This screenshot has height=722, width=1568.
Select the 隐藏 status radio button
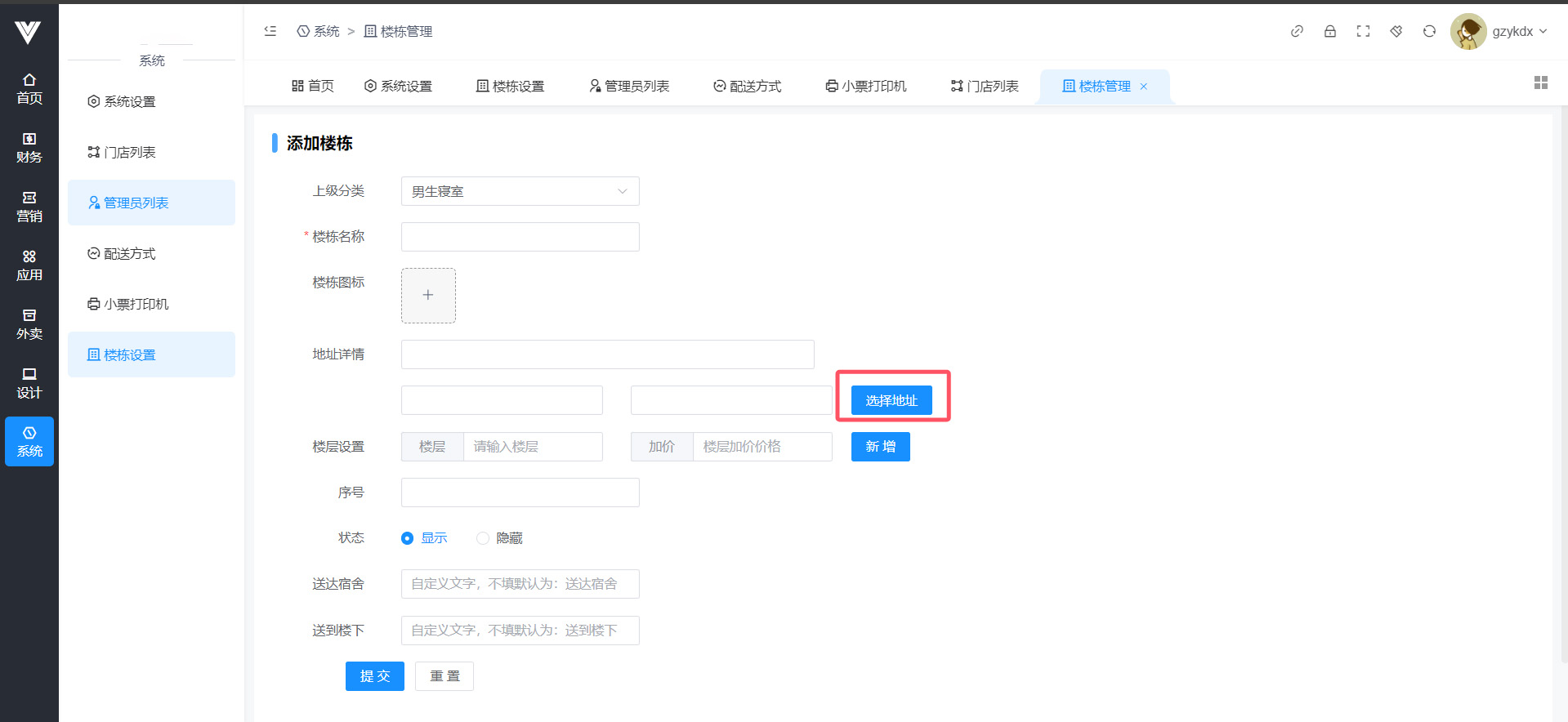click(483, 538)
